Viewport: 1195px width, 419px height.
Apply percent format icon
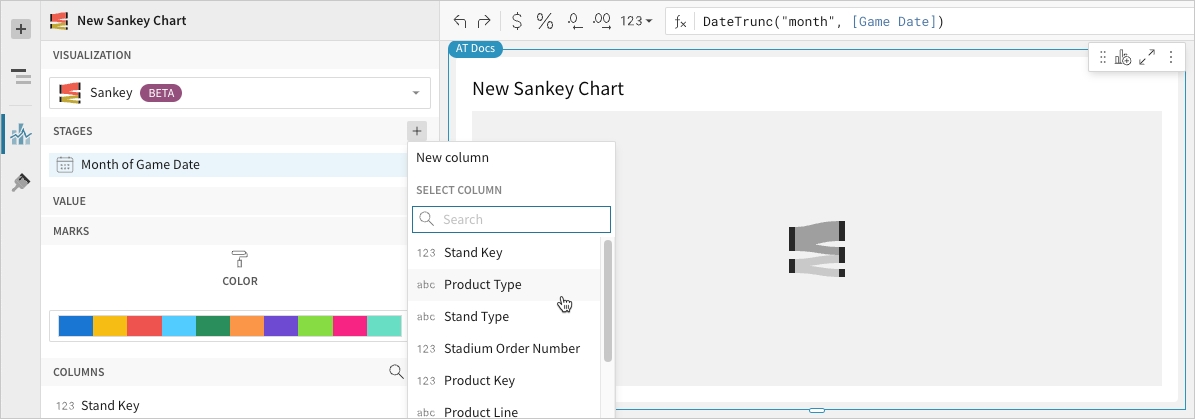click(545, 21)
